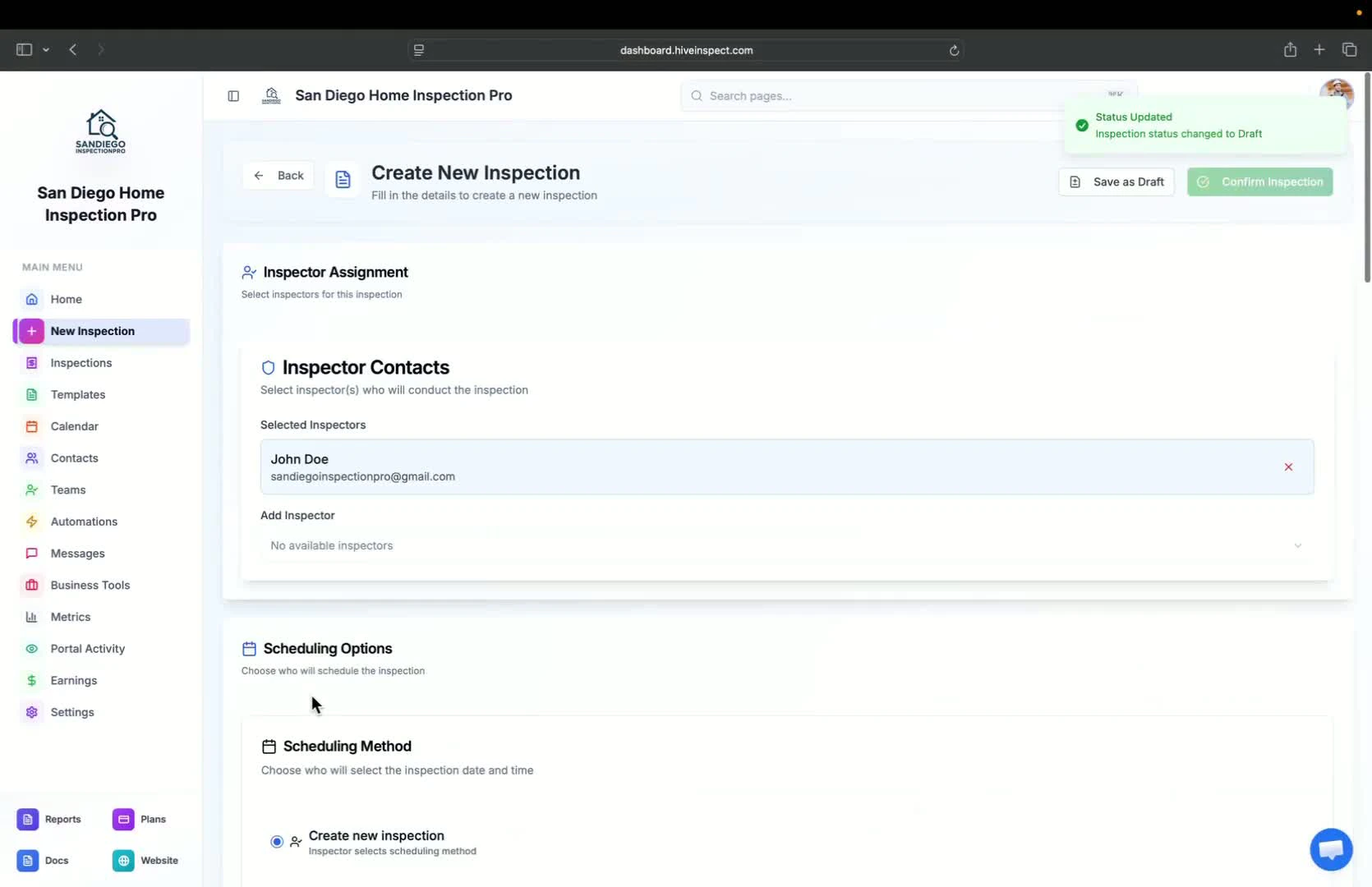This screenshot has width=1372, height=887.
Task: Click the Create New Inspection document icon
Action: point(343,180)
